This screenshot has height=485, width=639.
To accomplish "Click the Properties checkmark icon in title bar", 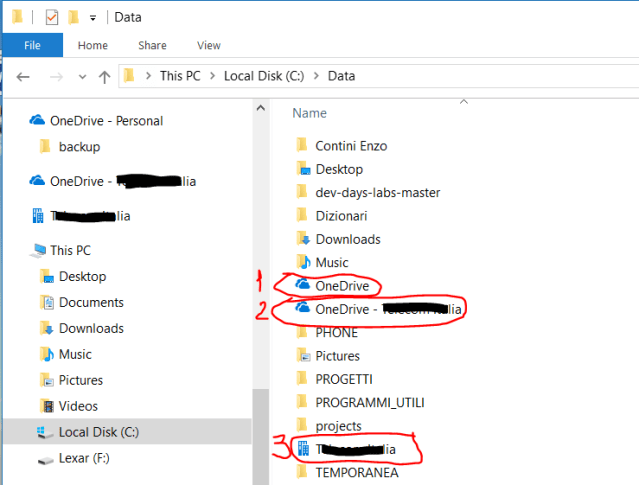I will click(x=52, y=17).
